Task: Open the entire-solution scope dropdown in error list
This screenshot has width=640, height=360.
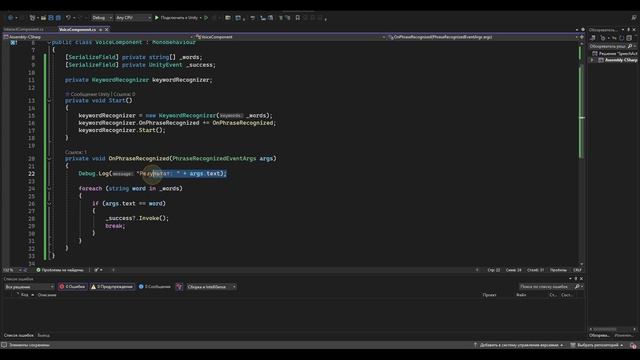Action: point(29,287)
